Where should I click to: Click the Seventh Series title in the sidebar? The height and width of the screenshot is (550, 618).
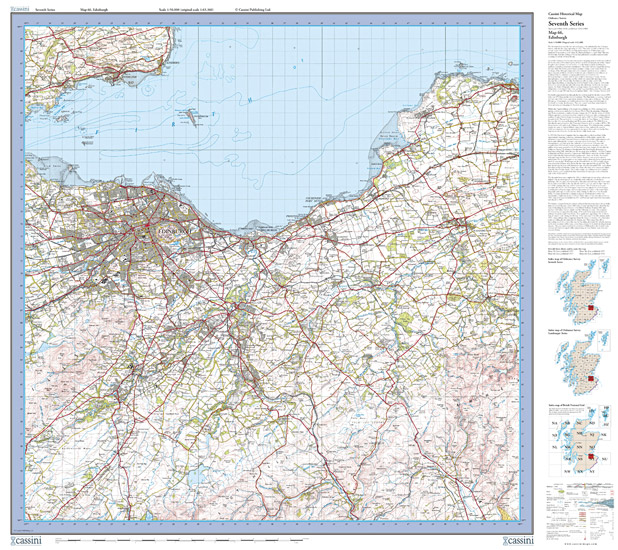tap(568, 26)
